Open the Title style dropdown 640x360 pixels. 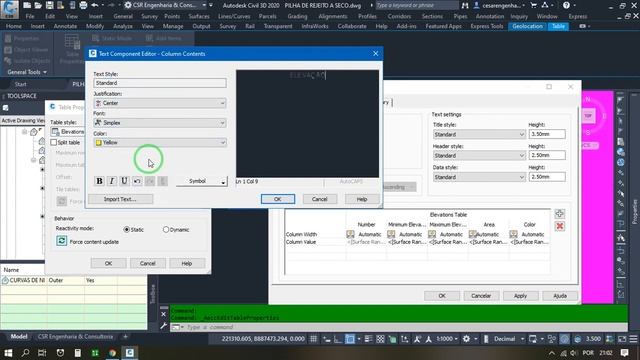[x=479, y=134]
